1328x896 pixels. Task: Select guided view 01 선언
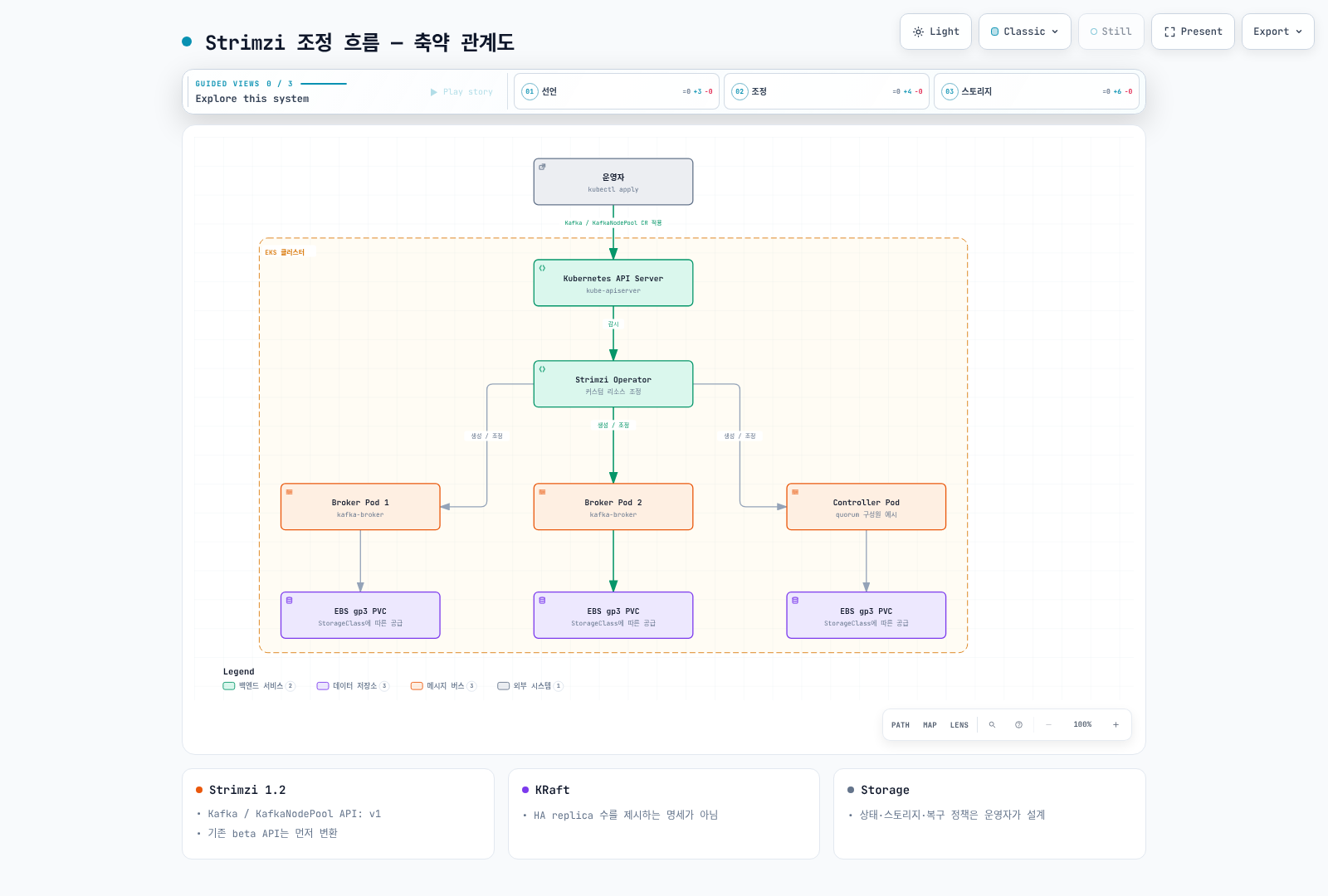[x=617, y=91]
